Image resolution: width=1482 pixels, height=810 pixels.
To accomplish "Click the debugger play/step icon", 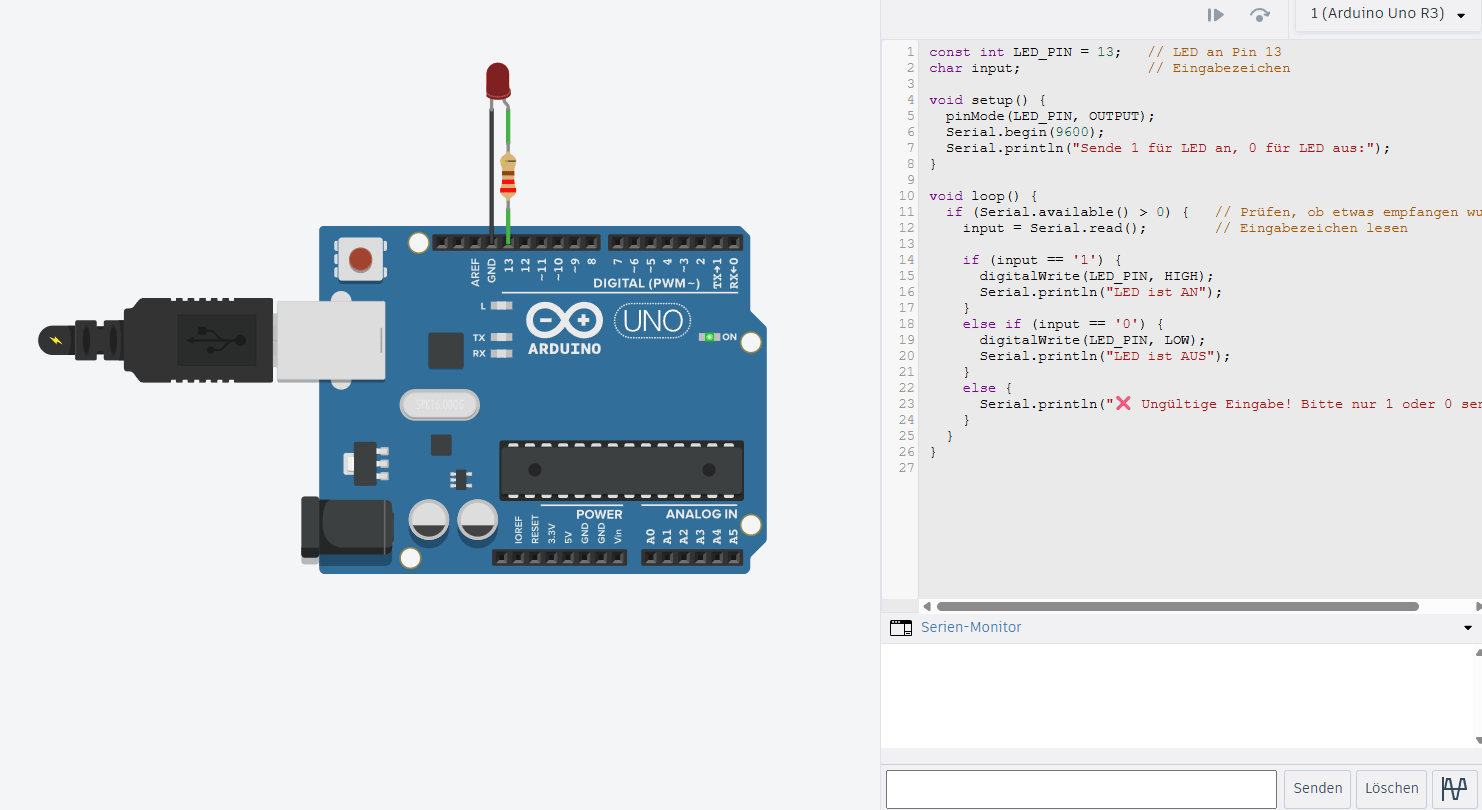I will [1216, 15].
